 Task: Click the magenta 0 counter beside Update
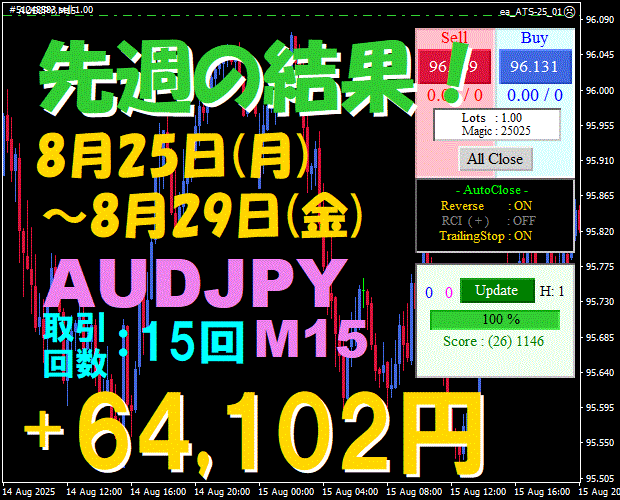pyautogui.click(x=448, y=292)
